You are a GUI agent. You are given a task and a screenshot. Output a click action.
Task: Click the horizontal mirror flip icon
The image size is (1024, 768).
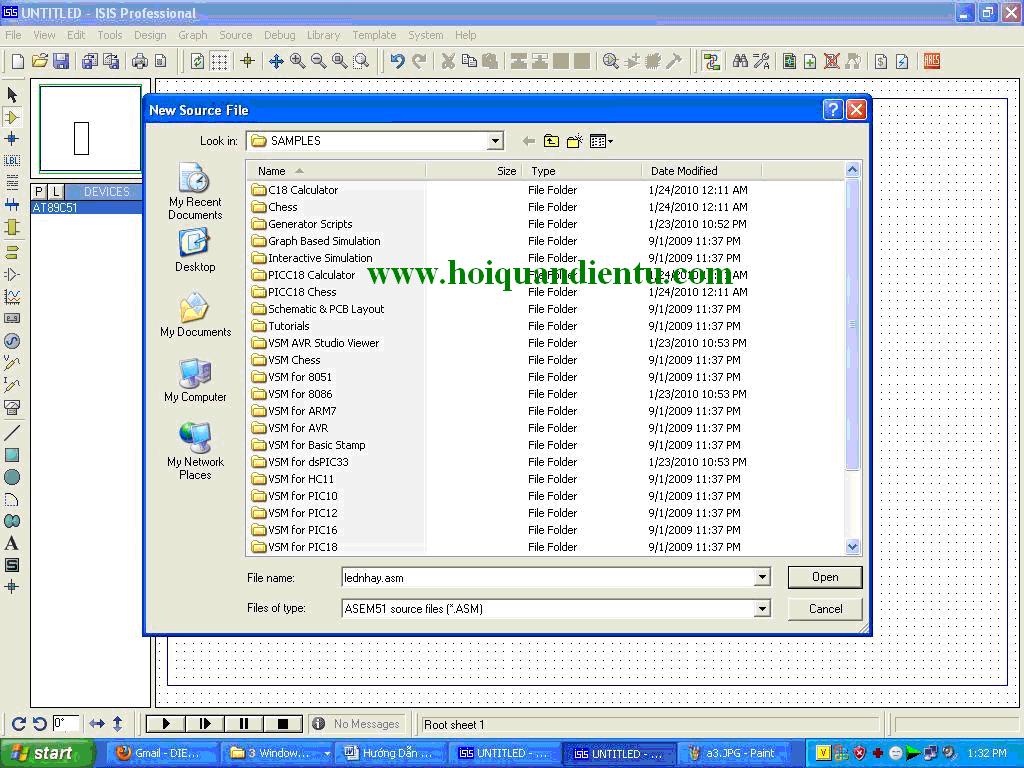tap(97, 724)
